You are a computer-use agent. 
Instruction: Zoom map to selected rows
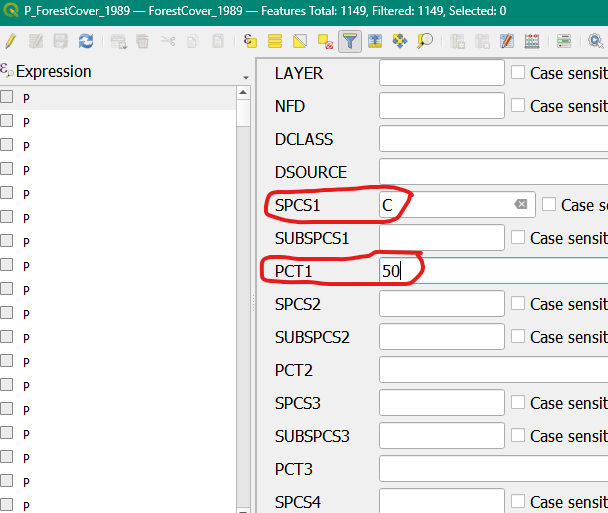click(425, 41)
